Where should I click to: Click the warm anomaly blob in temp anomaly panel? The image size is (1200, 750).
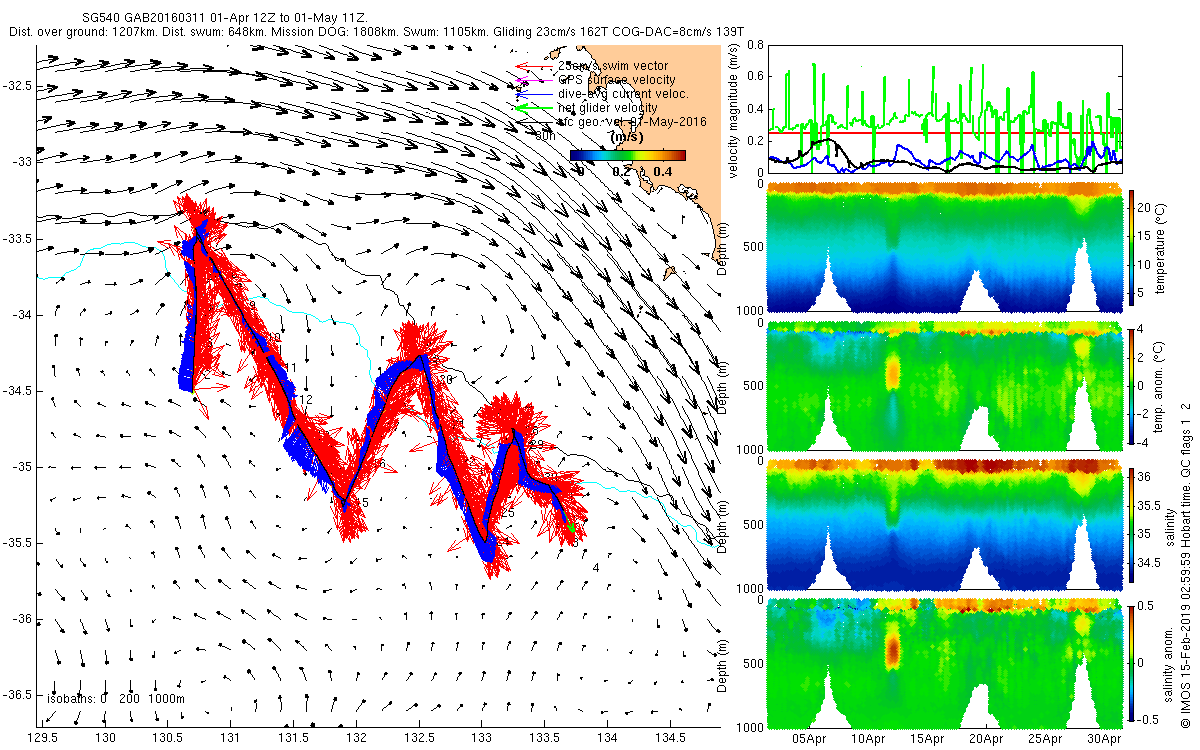pyautogui.click(x=891, y=373)
